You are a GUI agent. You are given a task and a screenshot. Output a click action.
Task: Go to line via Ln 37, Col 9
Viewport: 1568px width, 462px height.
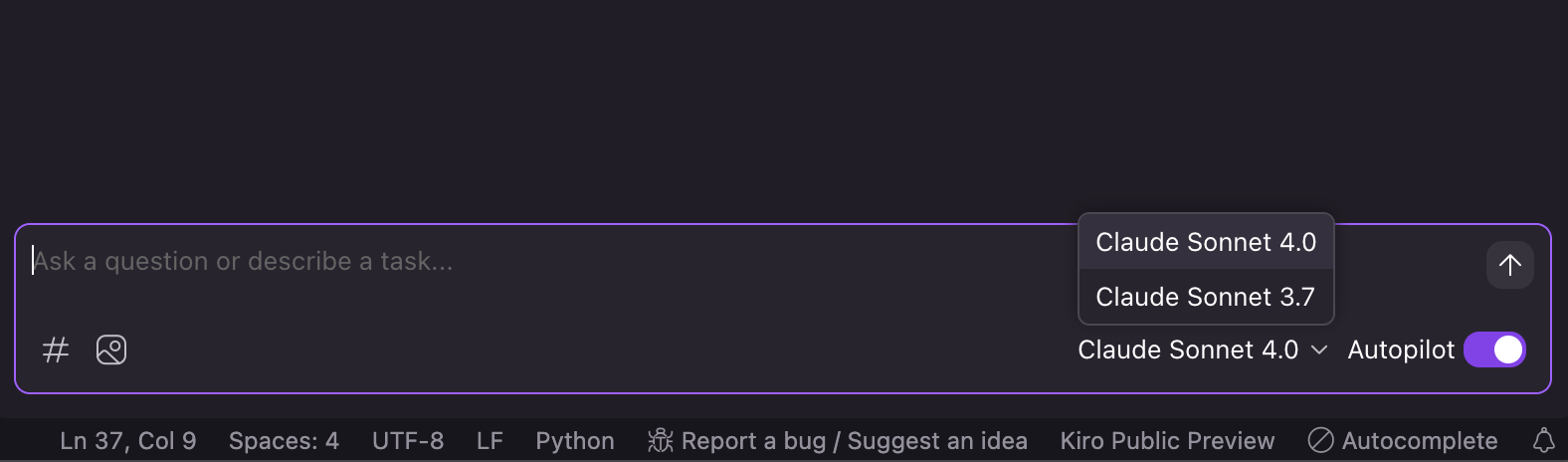point(128,440)
